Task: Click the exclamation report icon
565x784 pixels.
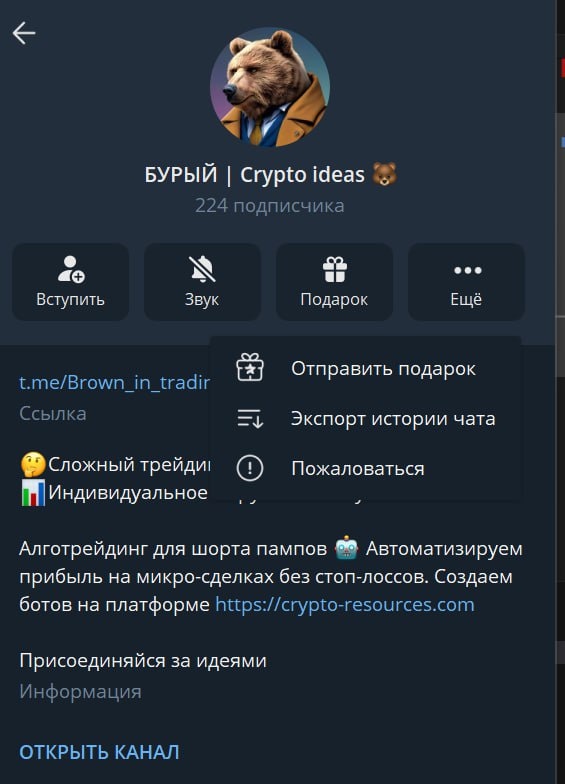Action: point(250,468)
